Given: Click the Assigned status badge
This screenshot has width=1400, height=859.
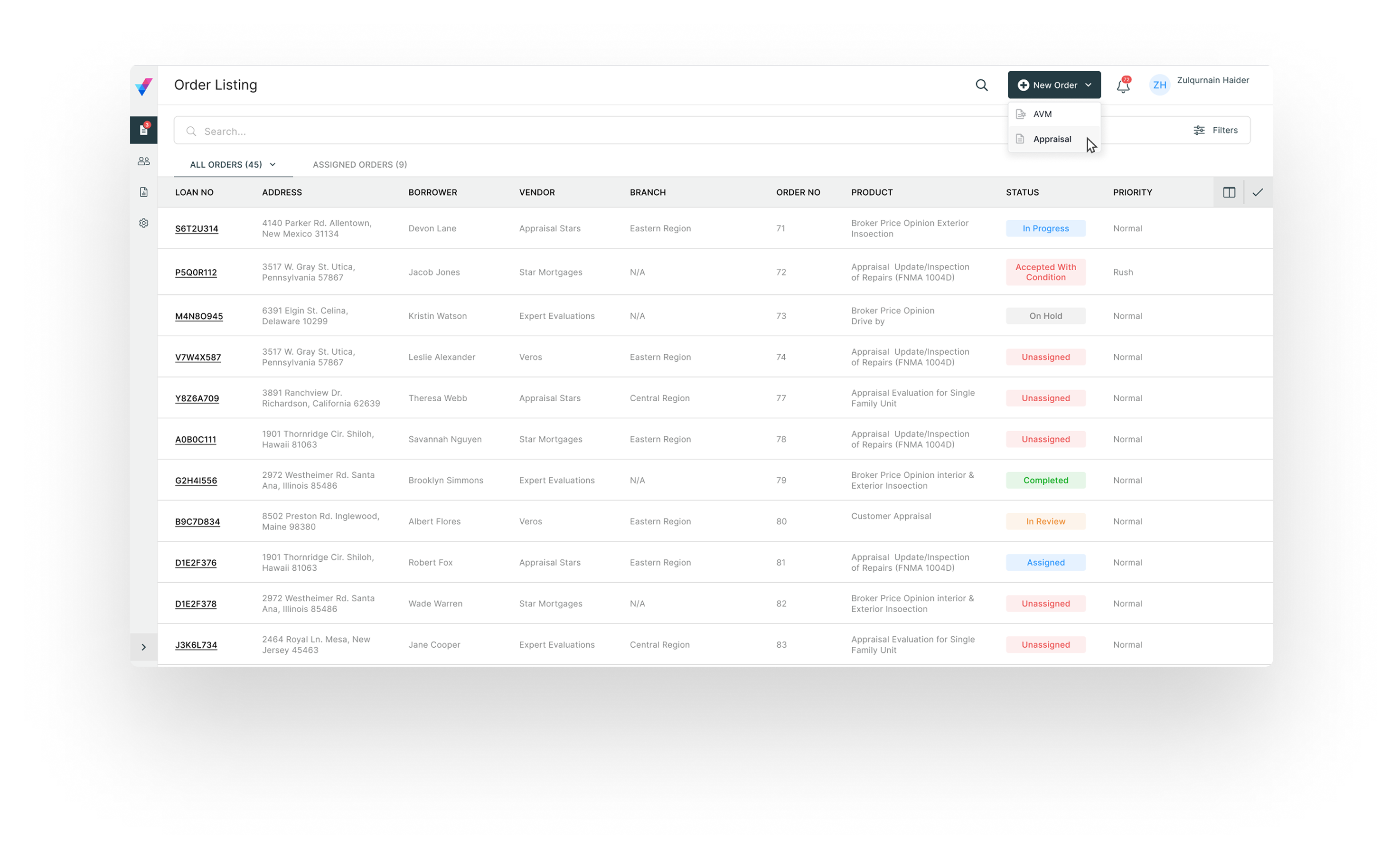Looking at the screenshot, I should tap(1045, 563).
